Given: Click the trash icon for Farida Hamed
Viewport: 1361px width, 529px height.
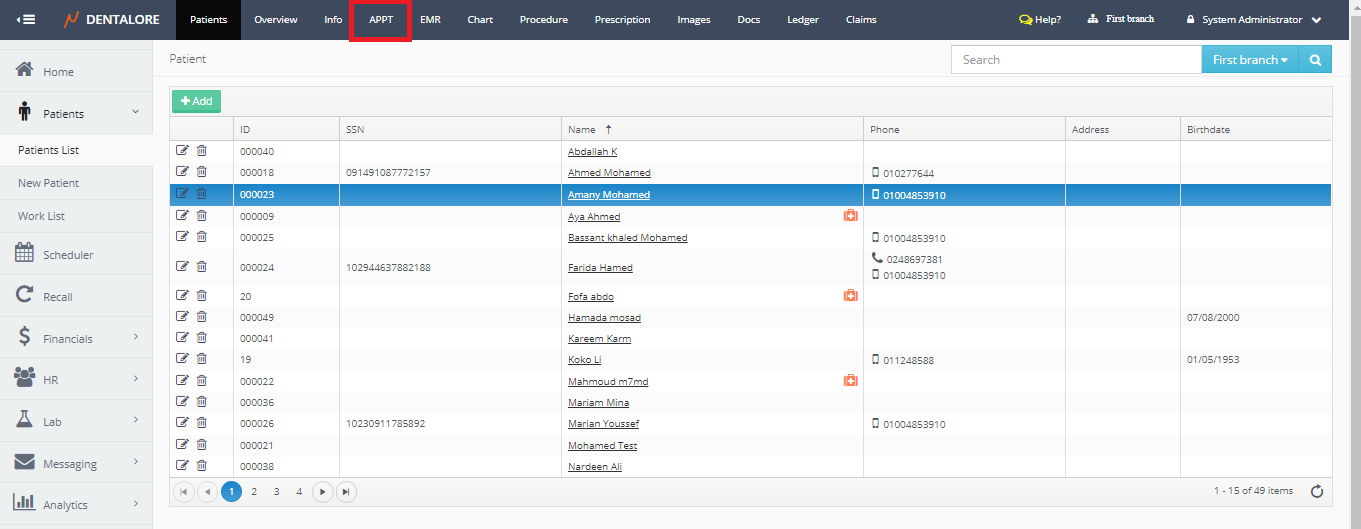Looking at the screenshot, I should pos(201,267).
